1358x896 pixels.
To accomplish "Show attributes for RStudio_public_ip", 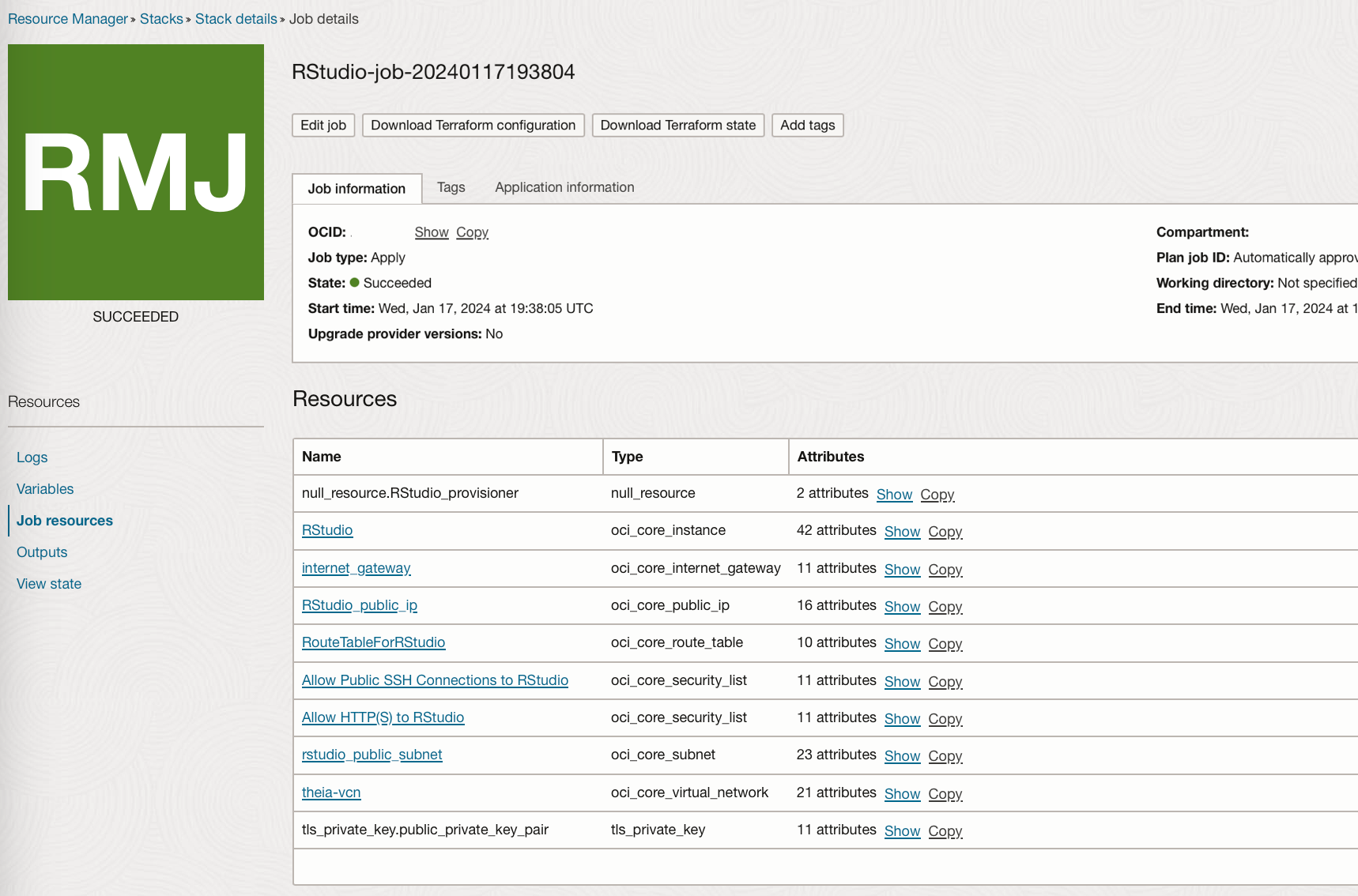I will pyautogui.click(x=903, y=607).
